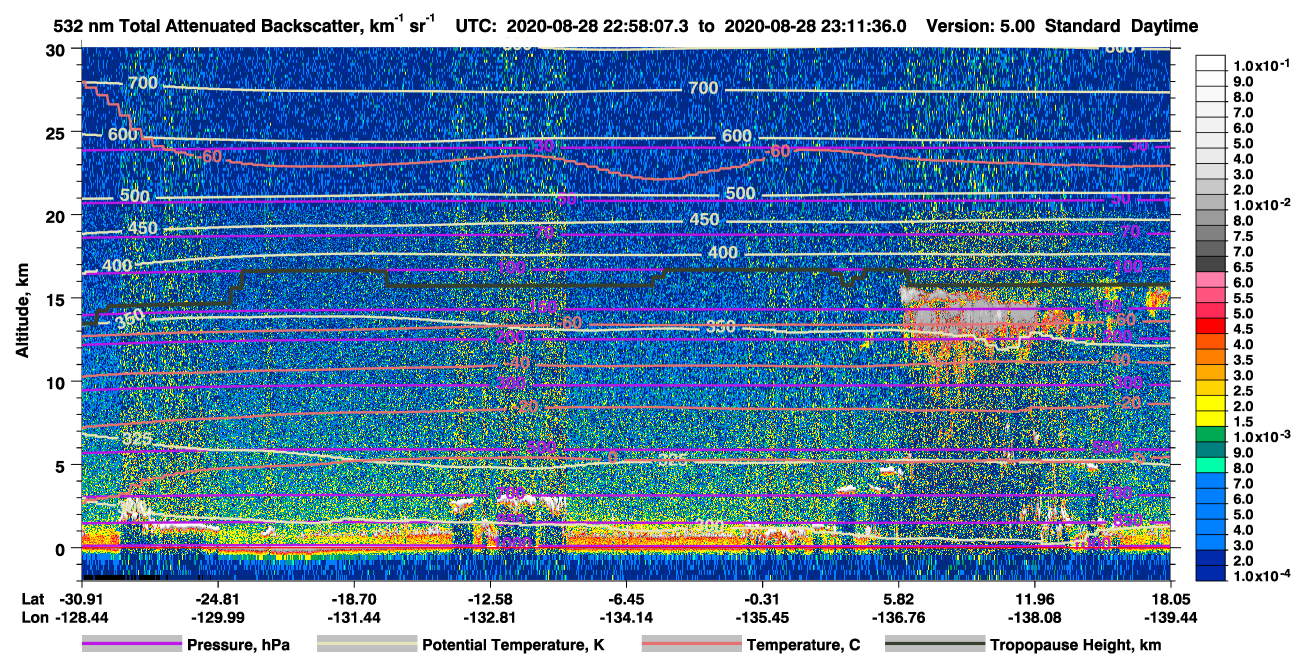Image resolution: width=1300 pixels, height=667 pixels.
Task: Click latitude value 11.96
Action: [x=1034, y=598]
